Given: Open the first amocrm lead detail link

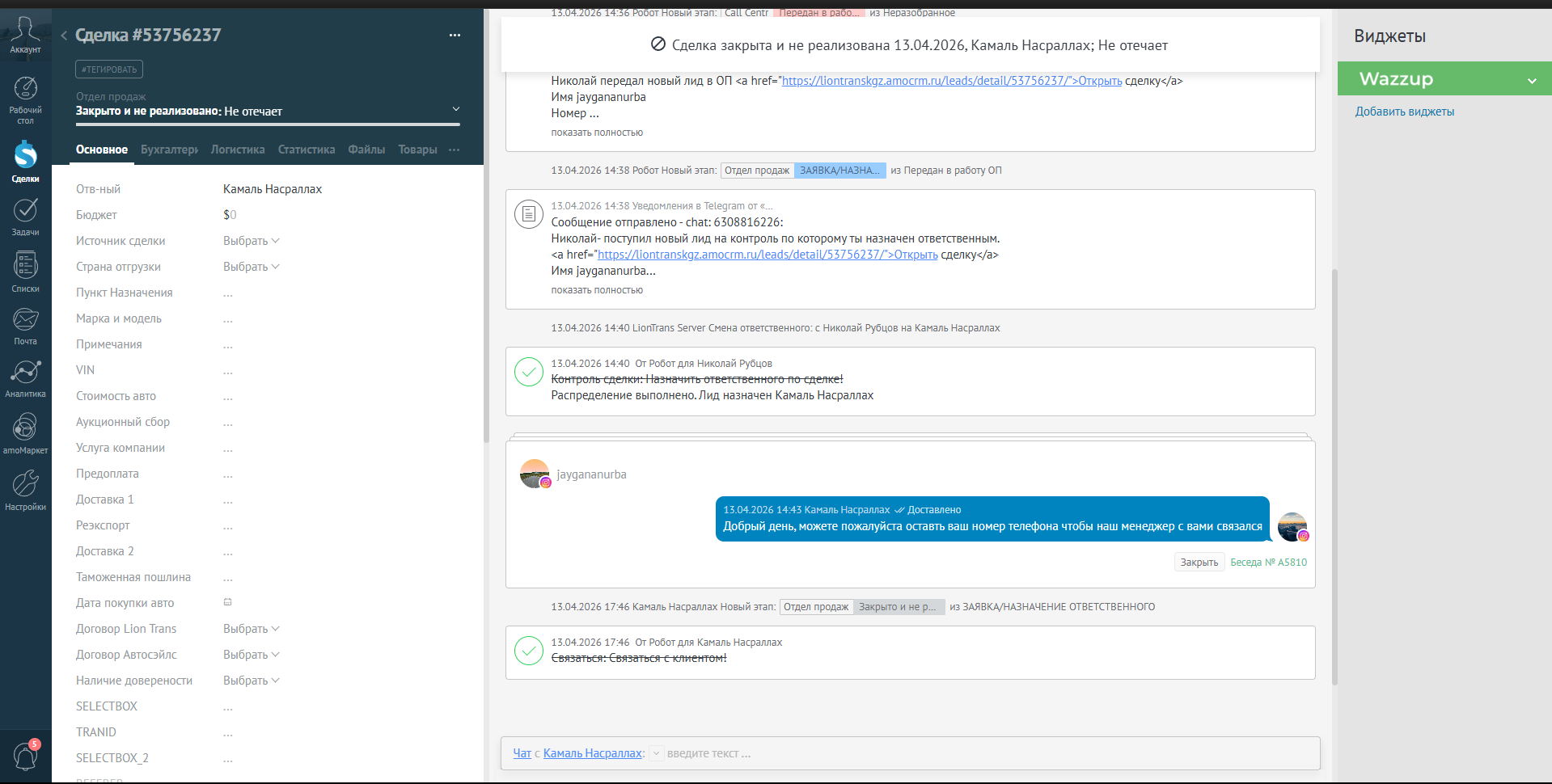Looking at the screenshot, I should coord(952,81).
